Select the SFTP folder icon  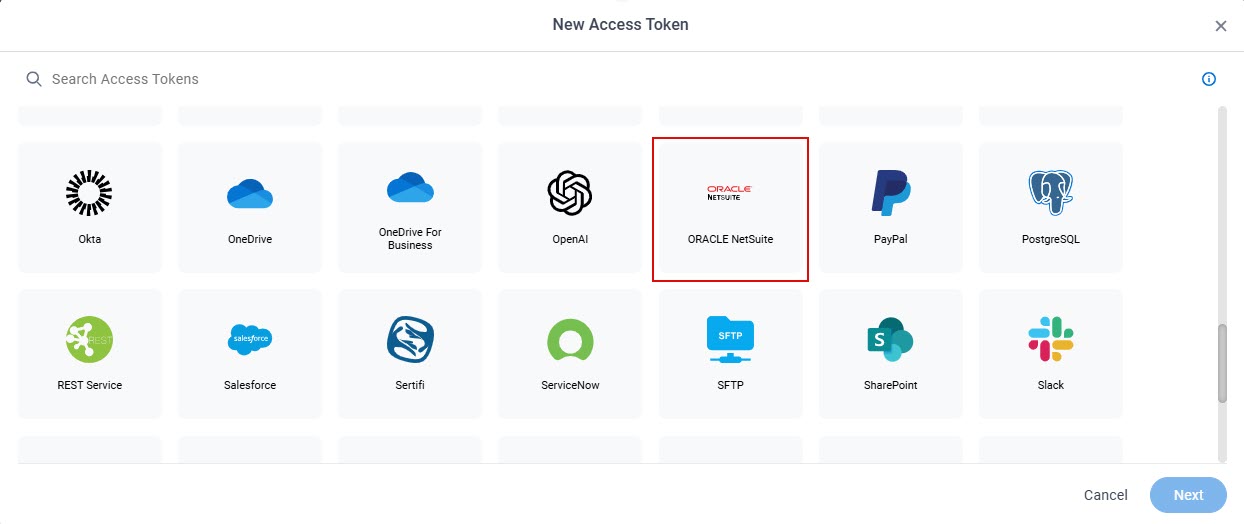[730, 339]
